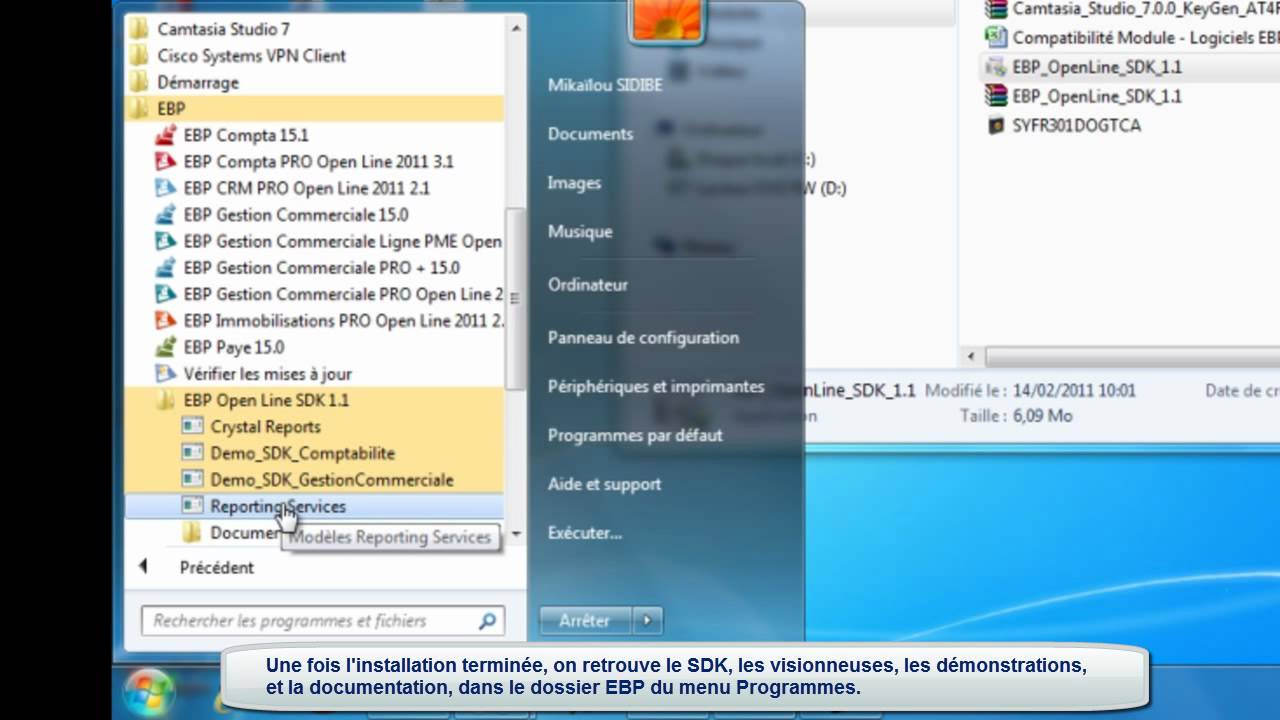Viewport: 1280px width, 720px height.
Task: Open the shutdown options arrow next to Arrêter
Action: pos(647,621)
